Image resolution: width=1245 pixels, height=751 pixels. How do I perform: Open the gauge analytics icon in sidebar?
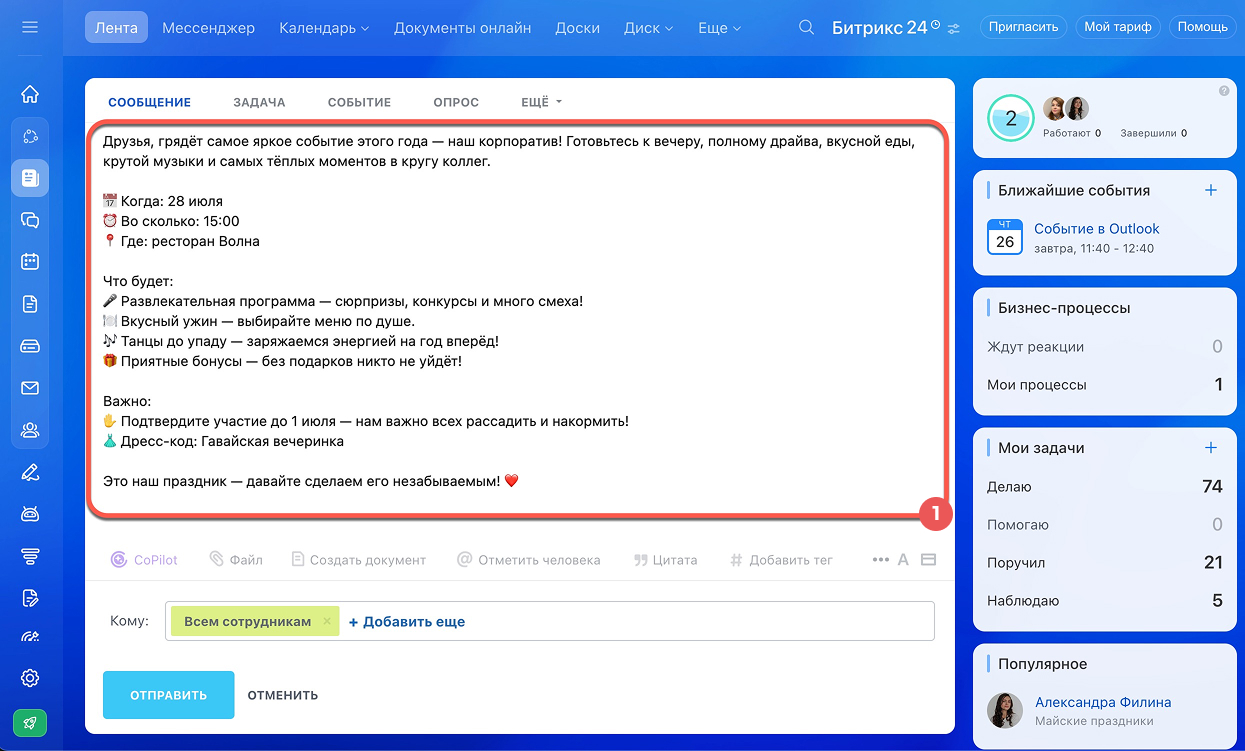[30, 637]
